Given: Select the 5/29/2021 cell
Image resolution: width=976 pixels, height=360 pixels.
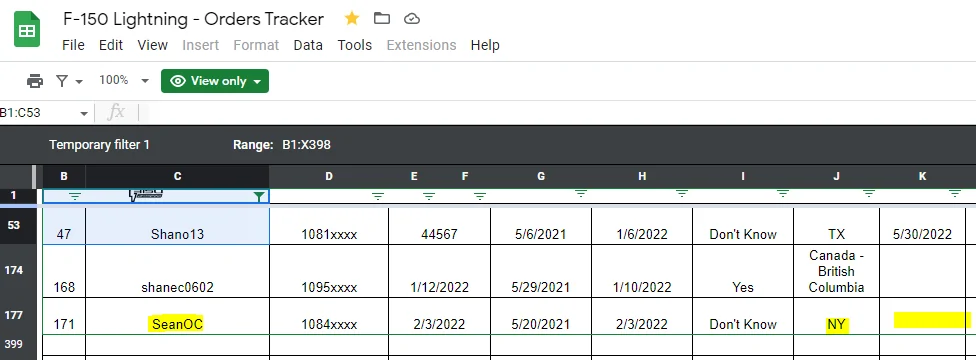Looking at the screenshot, I should pos(541,271).
